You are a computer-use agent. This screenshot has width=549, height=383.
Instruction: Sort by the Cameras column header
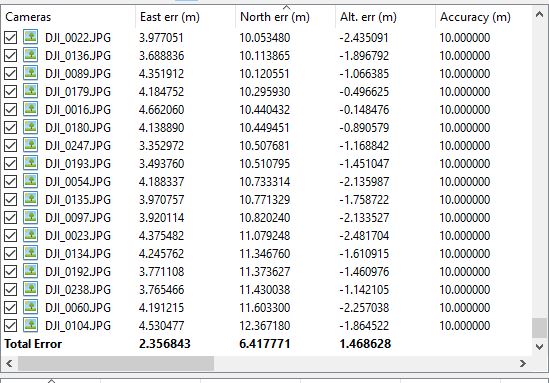coord(68,17)
